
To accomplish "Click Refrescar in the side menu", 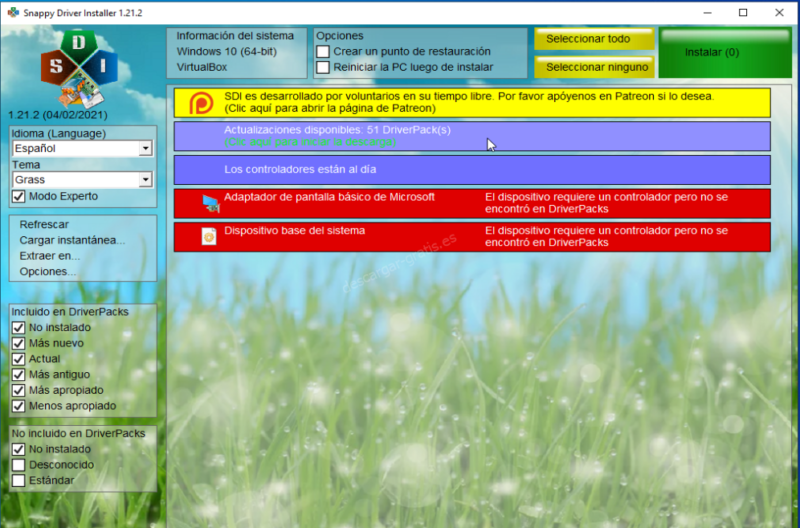I will coord(44,224).
